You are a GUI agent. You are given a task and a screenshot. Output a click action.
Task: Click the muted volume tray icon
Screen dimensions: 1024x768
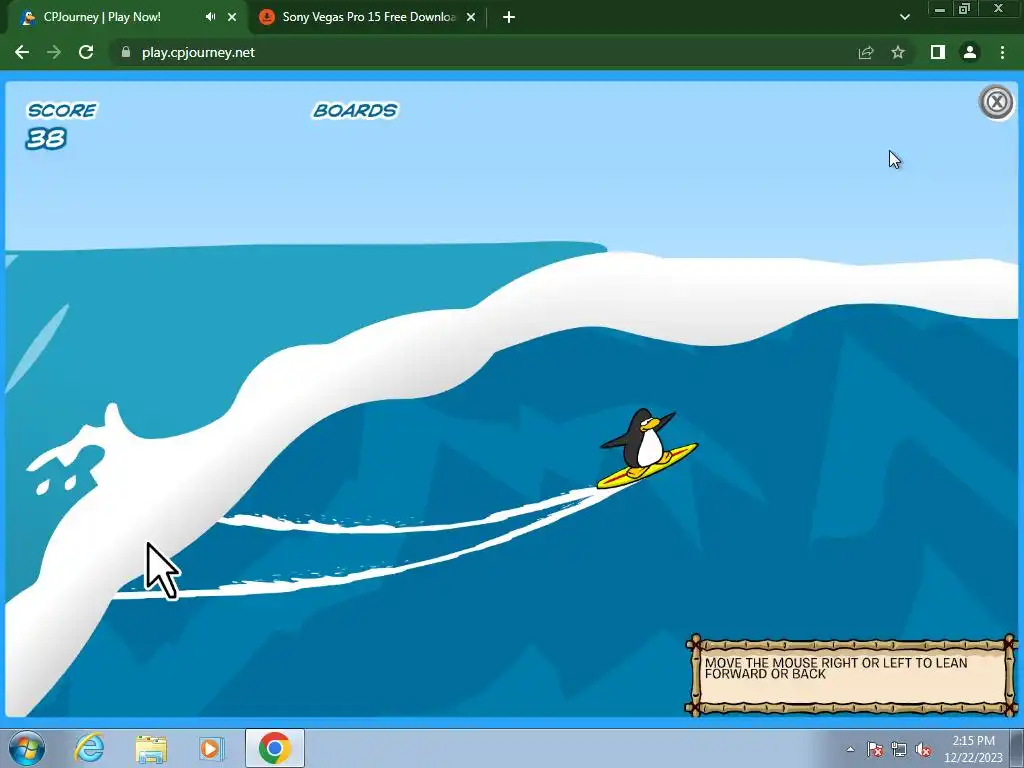click(923, 749)
